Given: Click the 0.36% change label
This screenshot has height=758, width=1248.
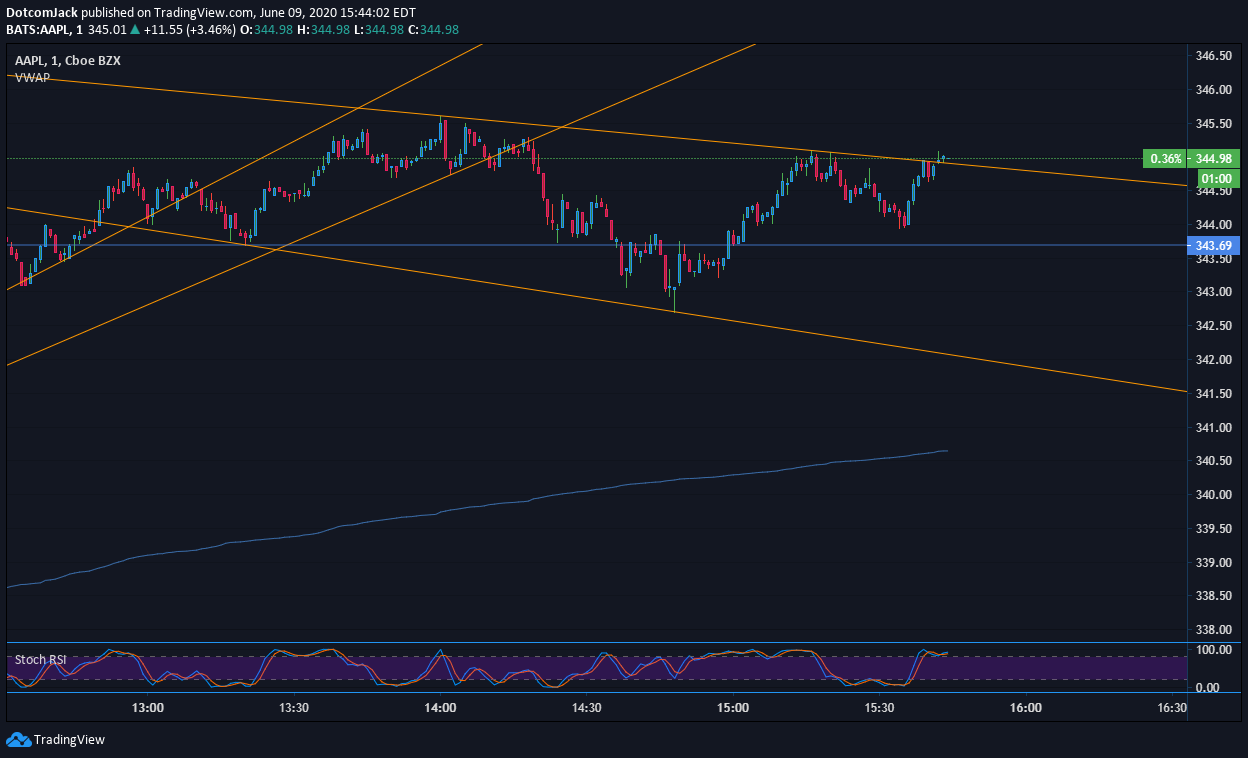Looking at the screenshot, I should [1167, 158].
